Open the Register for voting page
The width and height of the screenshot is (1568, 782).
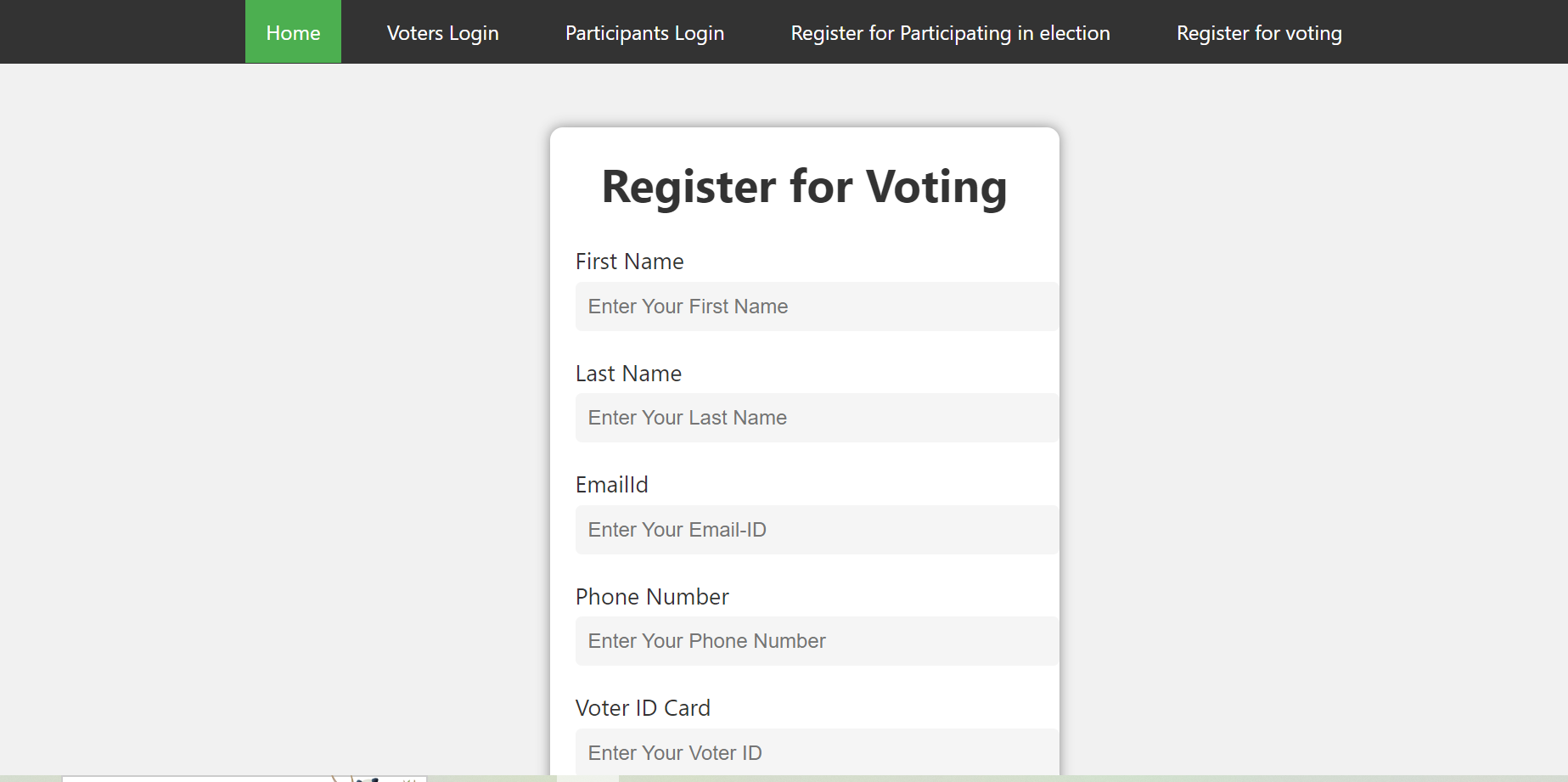(x=1259, y=32)
